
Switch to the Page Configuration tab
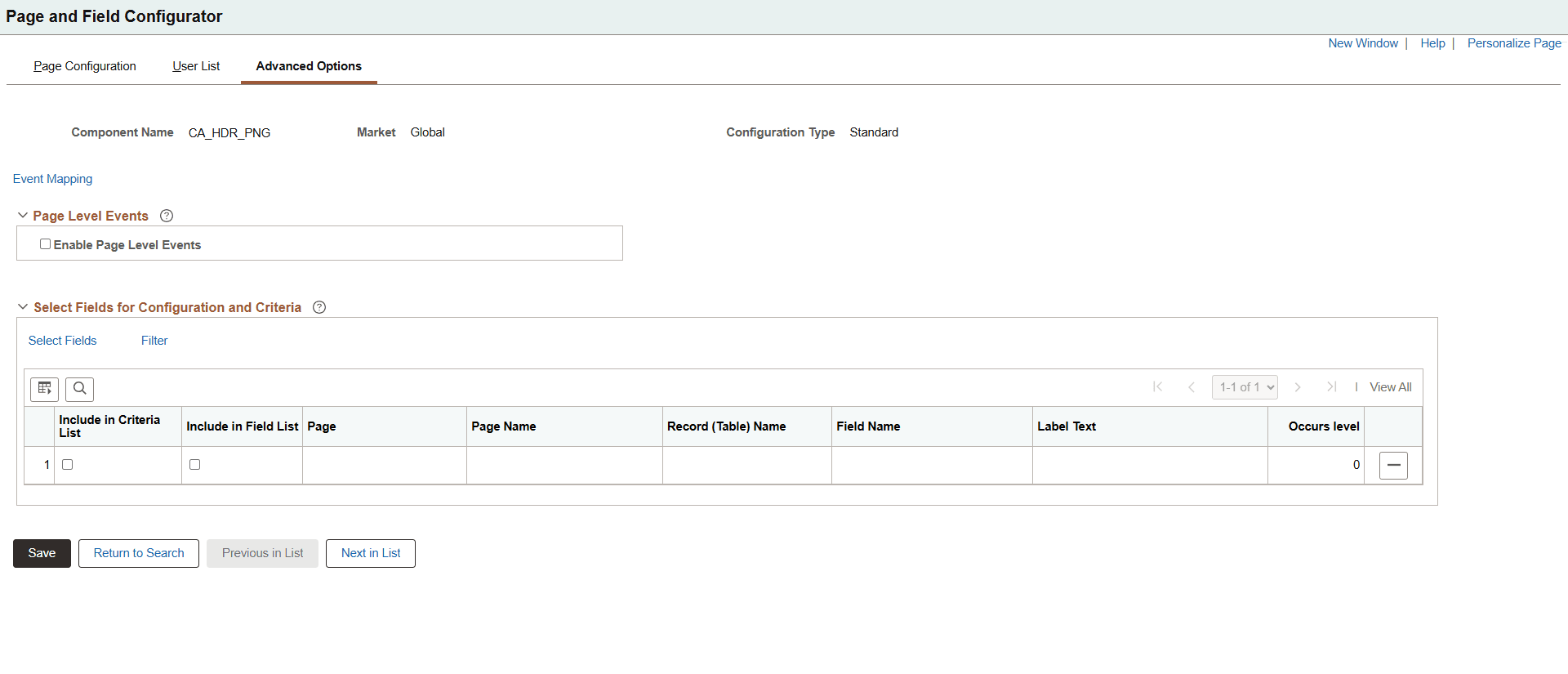tap(85, 66)
